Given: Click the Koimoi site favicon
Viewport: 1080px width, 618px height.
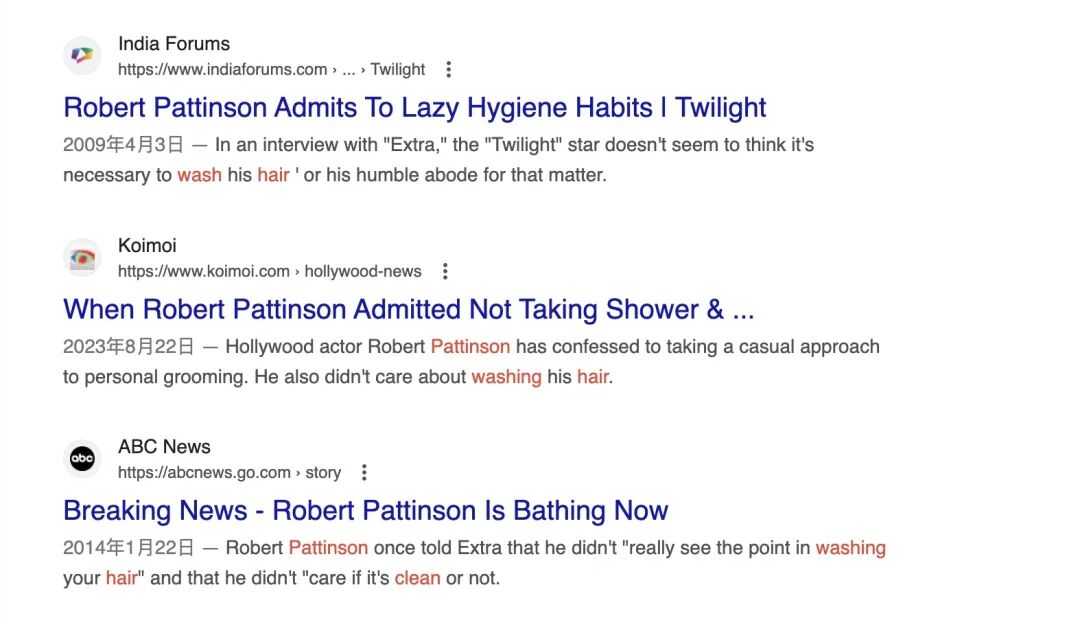Looking at the screenshot, I should click(82, 258).
